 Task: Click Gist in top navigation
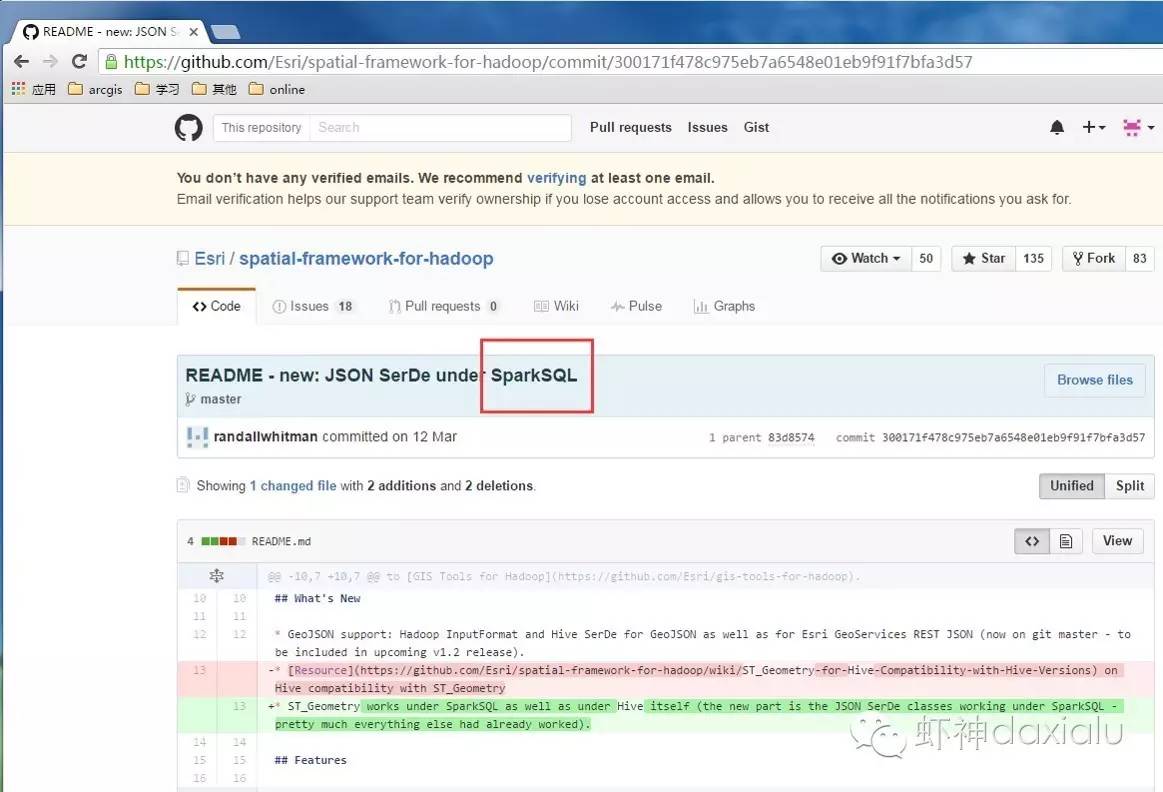(x=757, y=128)
